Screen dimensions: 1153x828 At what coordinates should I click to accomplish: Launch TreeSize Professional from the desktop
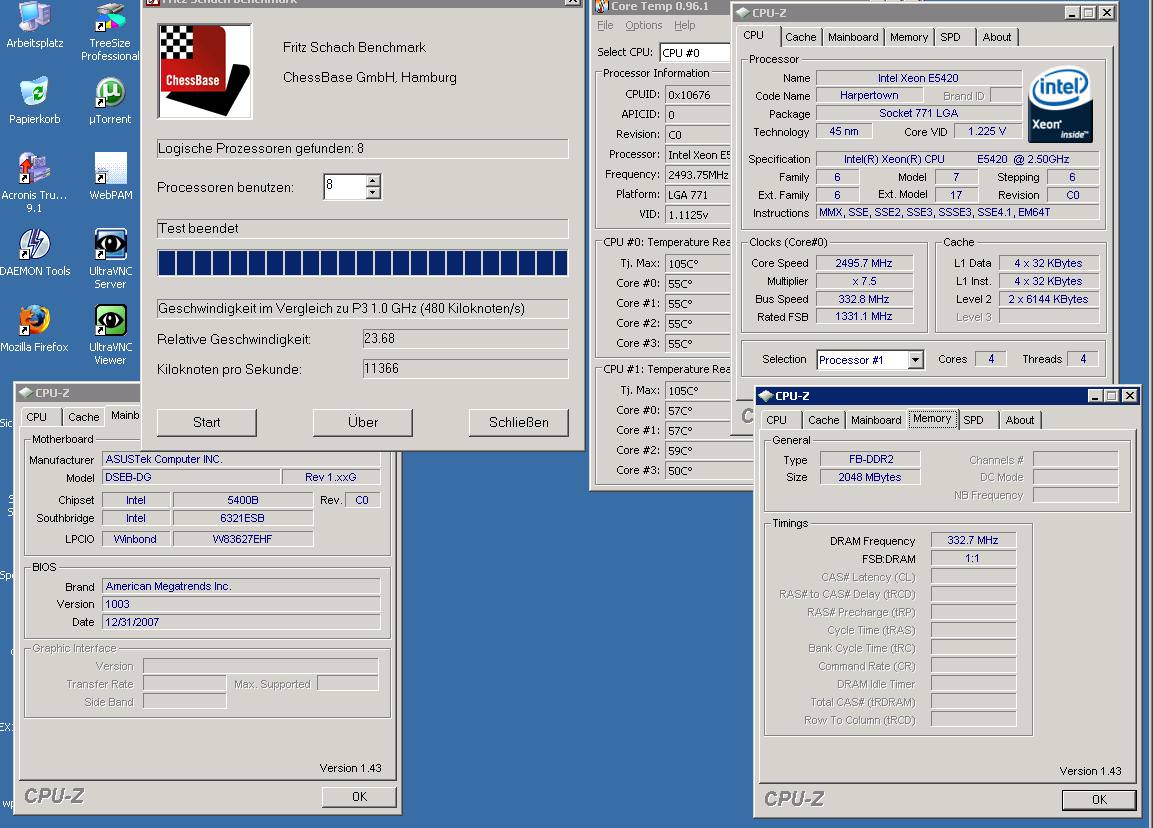point(110,32)
